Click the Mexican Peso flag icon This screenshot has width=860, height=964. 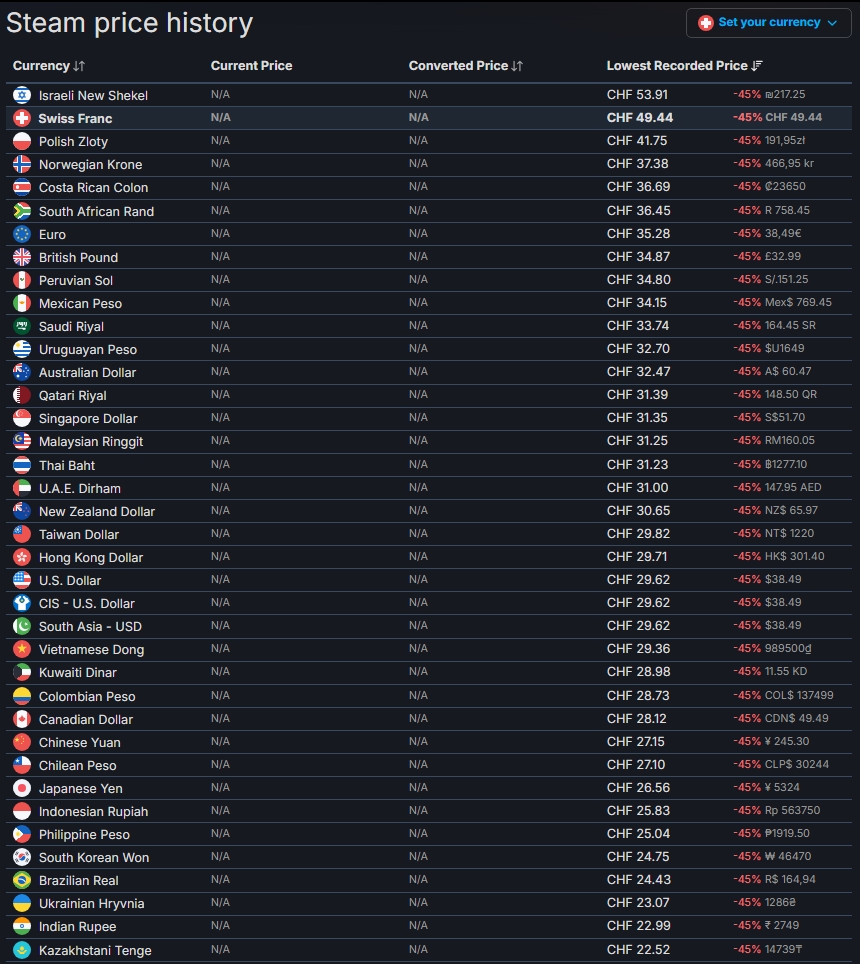pos(22,303)
